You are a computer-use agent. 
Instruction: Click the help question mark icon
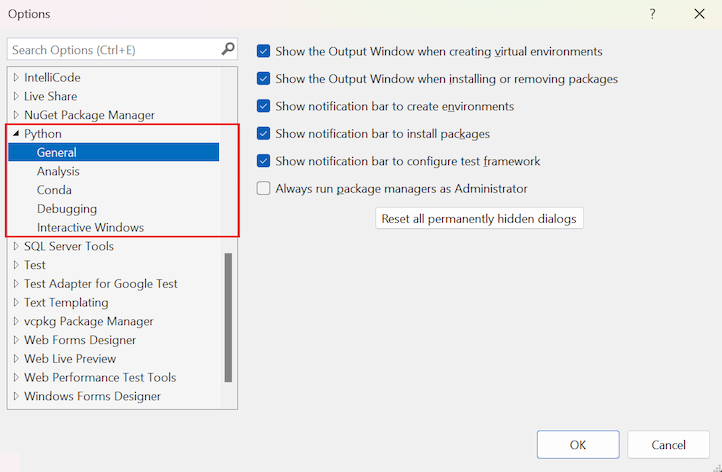click(x=652, y=14)
